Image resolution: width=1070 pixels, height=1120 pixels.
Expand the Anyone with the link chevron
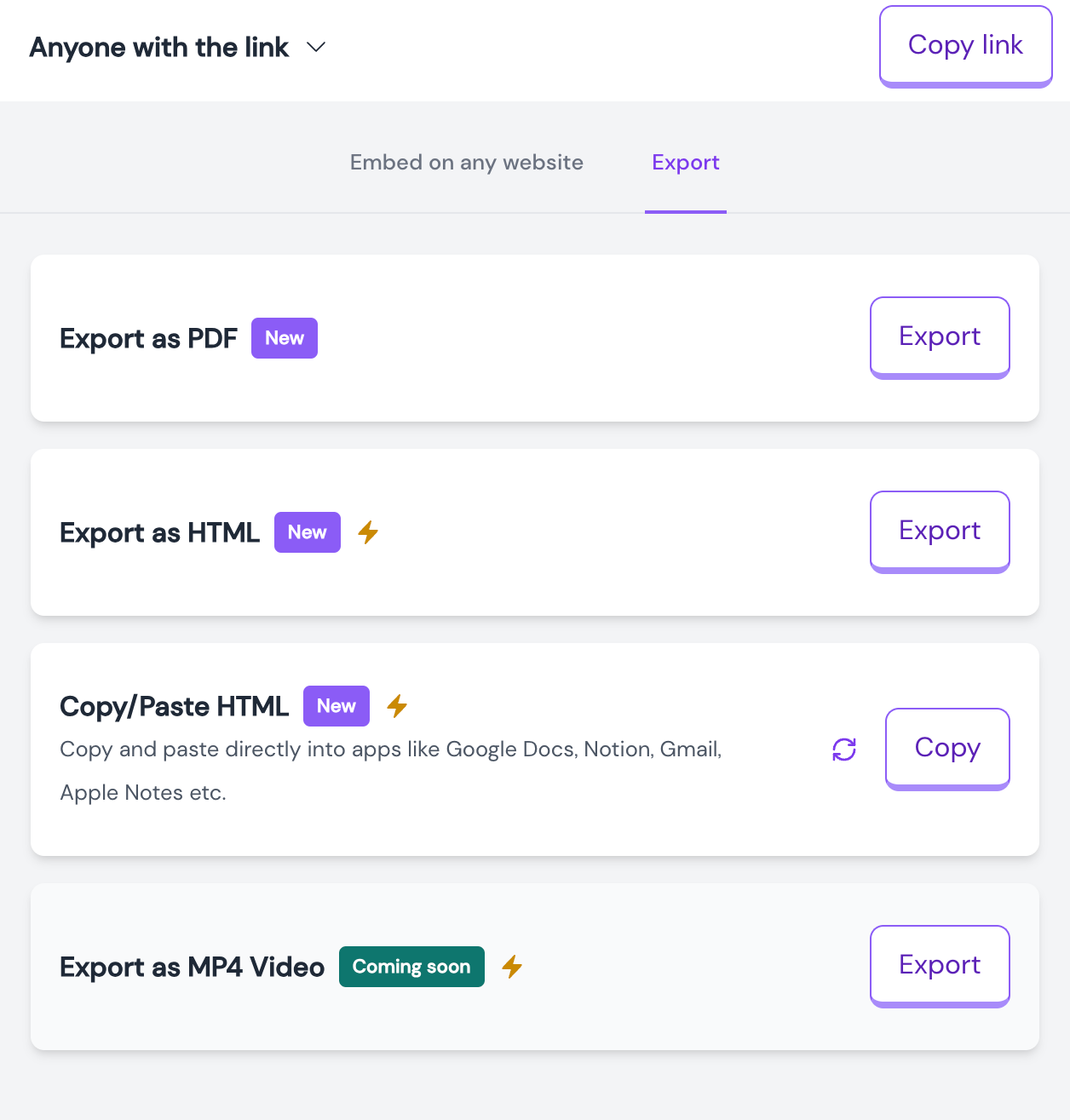pyautogui.click(x=316, y=48)
